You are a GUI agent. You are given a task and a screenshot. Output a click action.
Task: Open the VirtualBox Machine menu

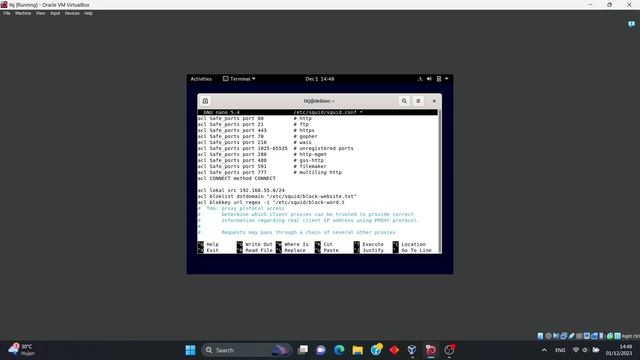click(x=23, y=13)
